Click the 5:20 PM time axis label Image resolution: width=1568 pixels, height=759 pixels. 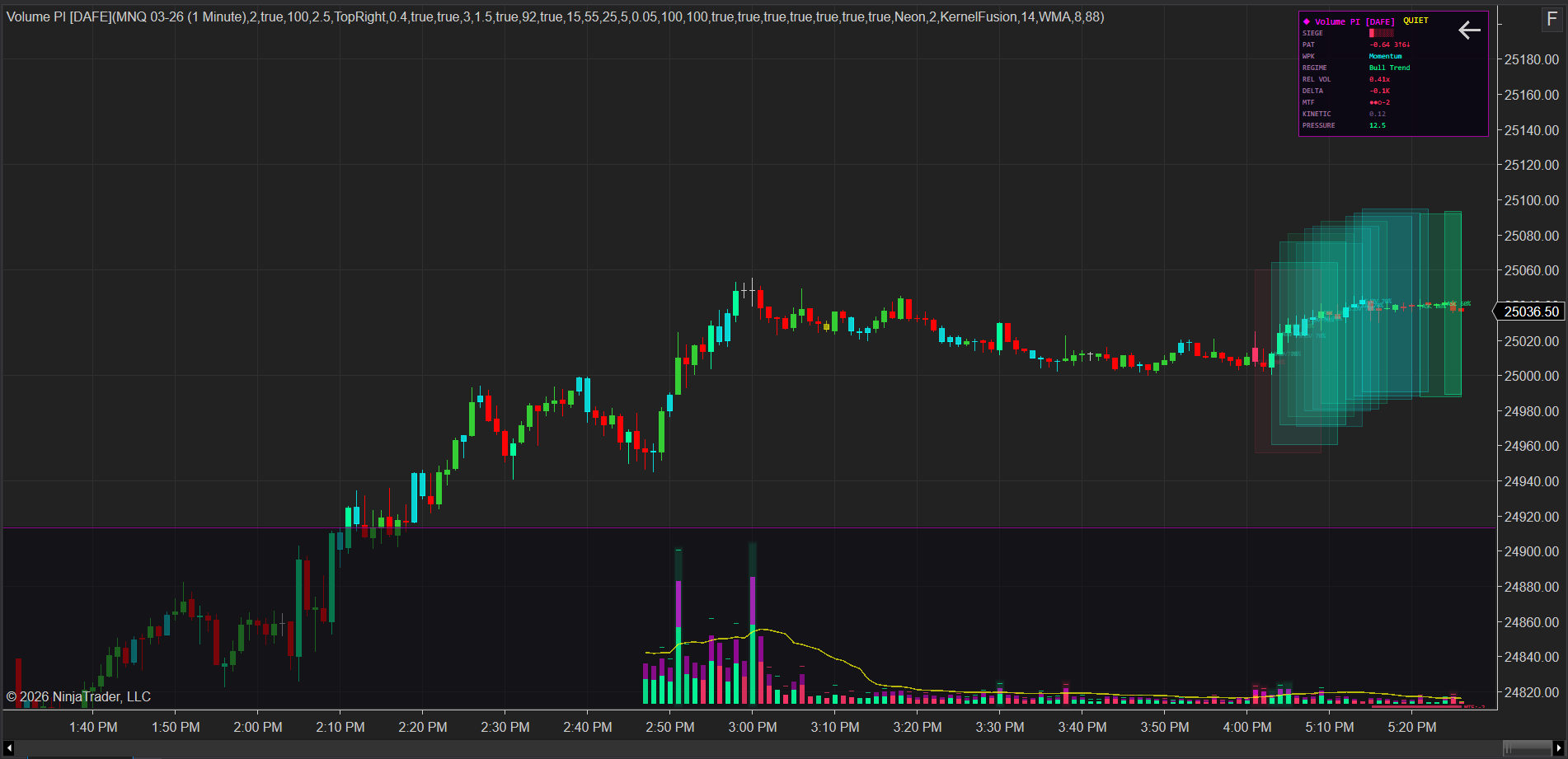[x=1412, y=727]
